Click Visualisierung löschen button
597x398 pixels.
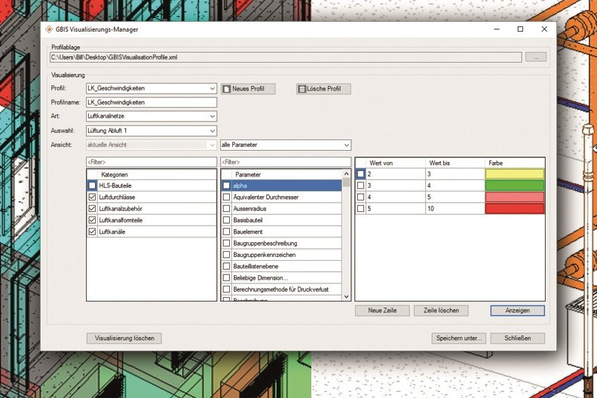[x=124, y=338]
